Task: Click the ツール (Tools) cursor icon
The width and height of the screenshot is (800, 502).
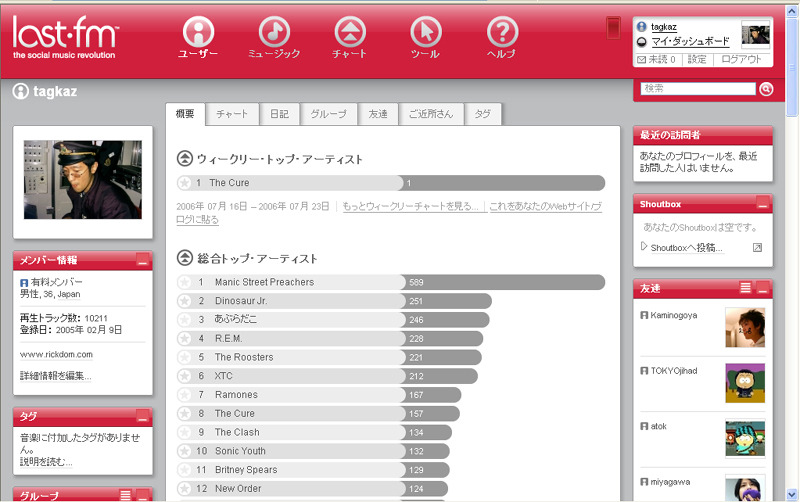Action: [x=425, y=32]
